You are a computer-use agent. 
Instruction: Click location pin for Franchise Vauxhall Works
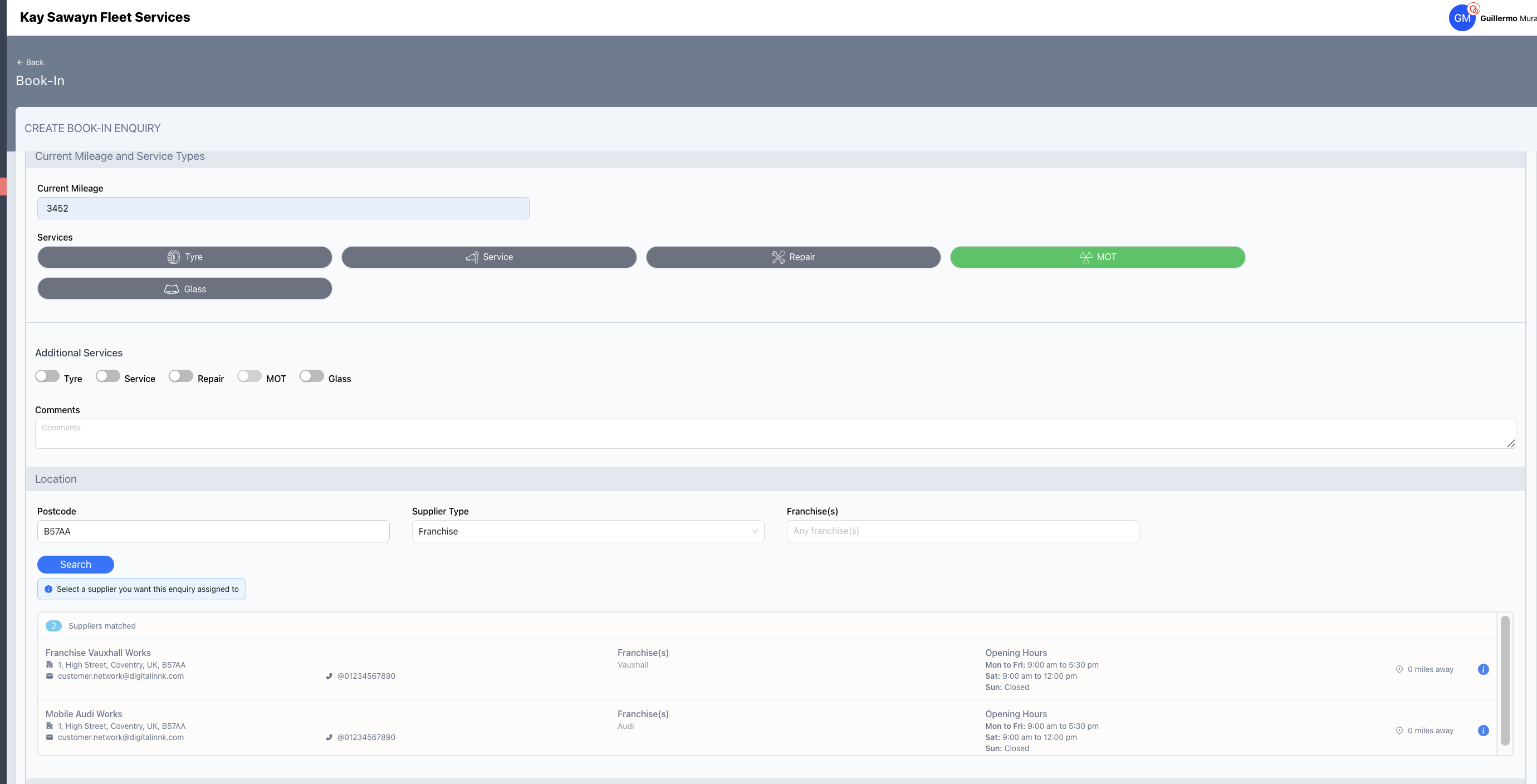click(x=1399, y=669)
